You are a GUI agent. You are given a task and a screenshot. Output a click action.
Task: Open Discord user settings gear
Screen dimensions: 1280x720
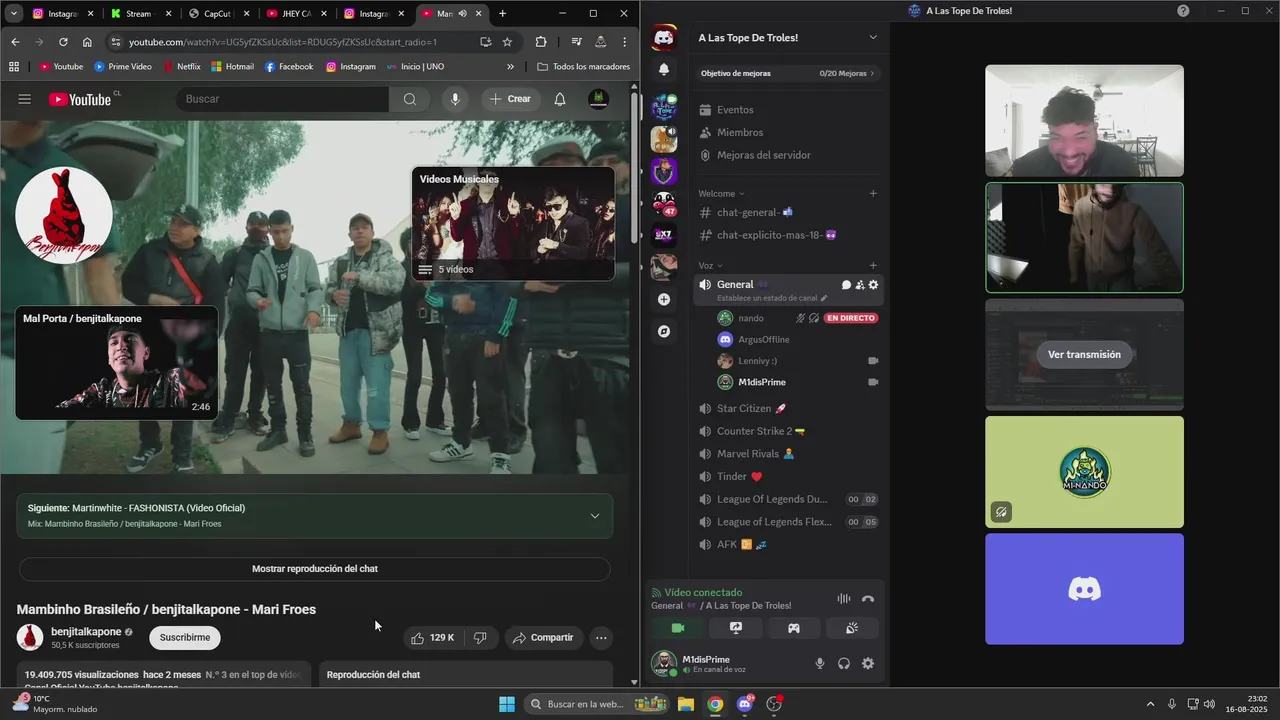click(868, 663)
